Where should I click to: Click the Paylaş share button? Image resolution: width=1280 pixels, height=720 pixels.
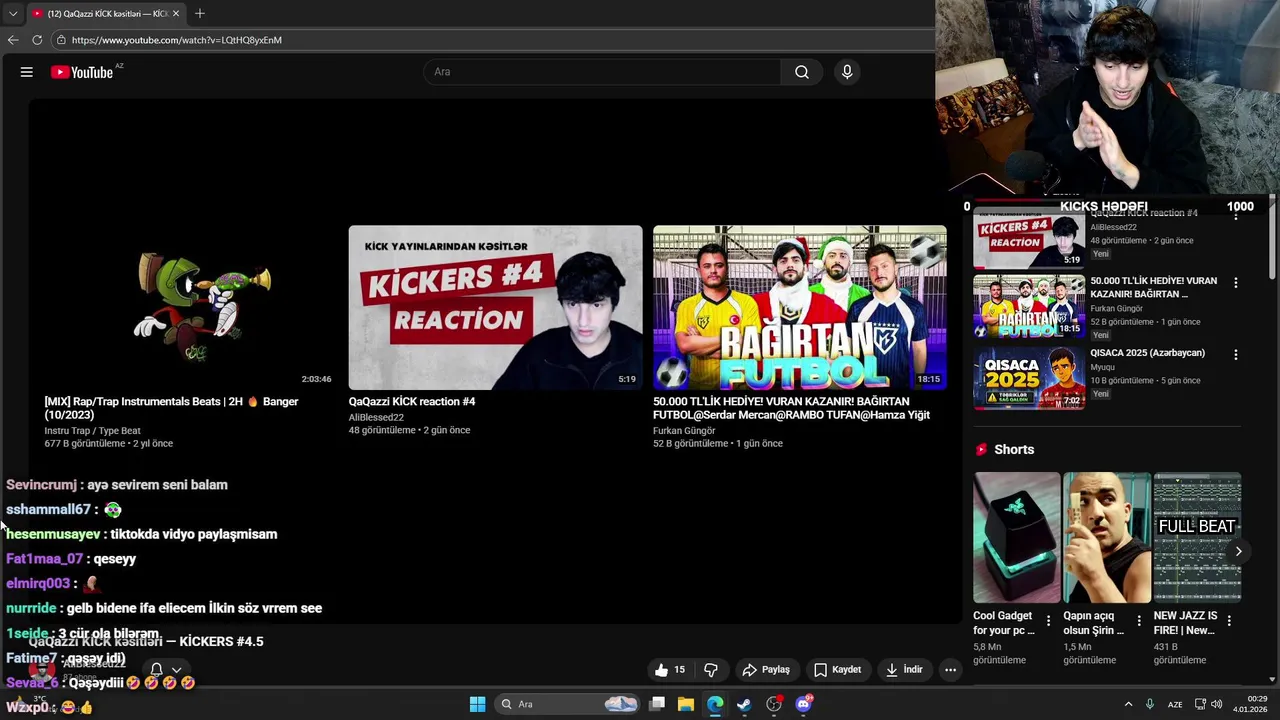tap(766, 670)
